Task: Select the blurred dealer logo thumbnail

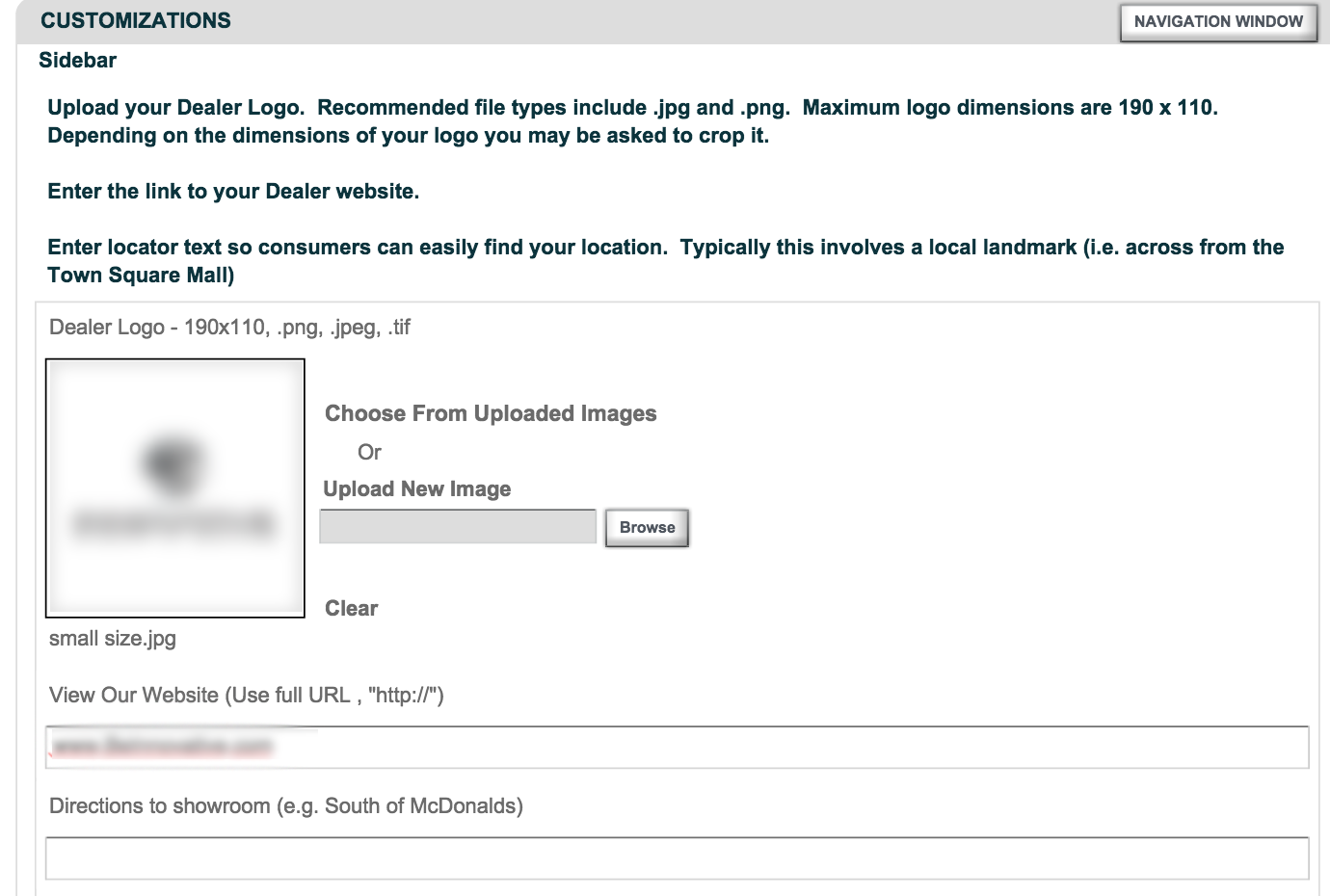Action: click(x=175, y=488)
